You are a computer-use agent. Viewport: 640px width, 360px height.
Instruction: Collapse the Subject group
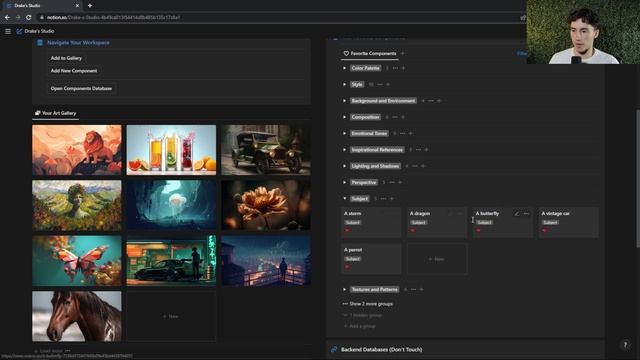344,199
